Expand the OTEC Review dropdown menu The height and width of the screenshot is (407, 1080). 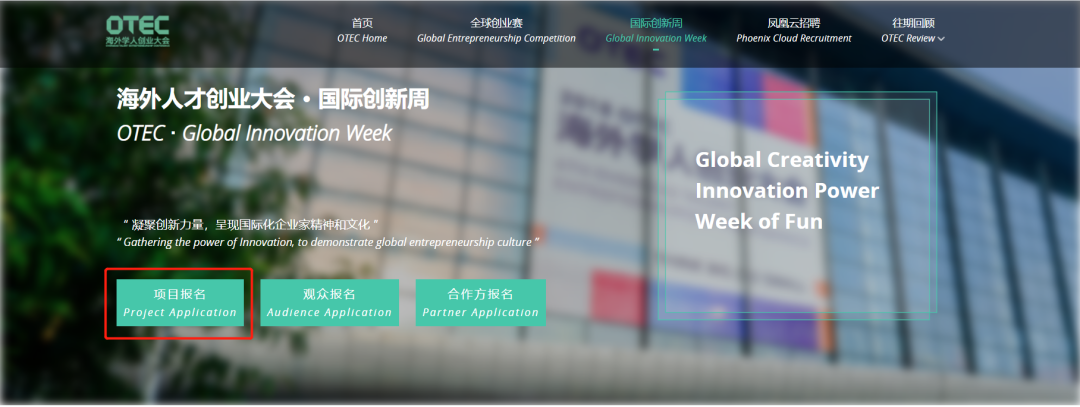(913, 31)
